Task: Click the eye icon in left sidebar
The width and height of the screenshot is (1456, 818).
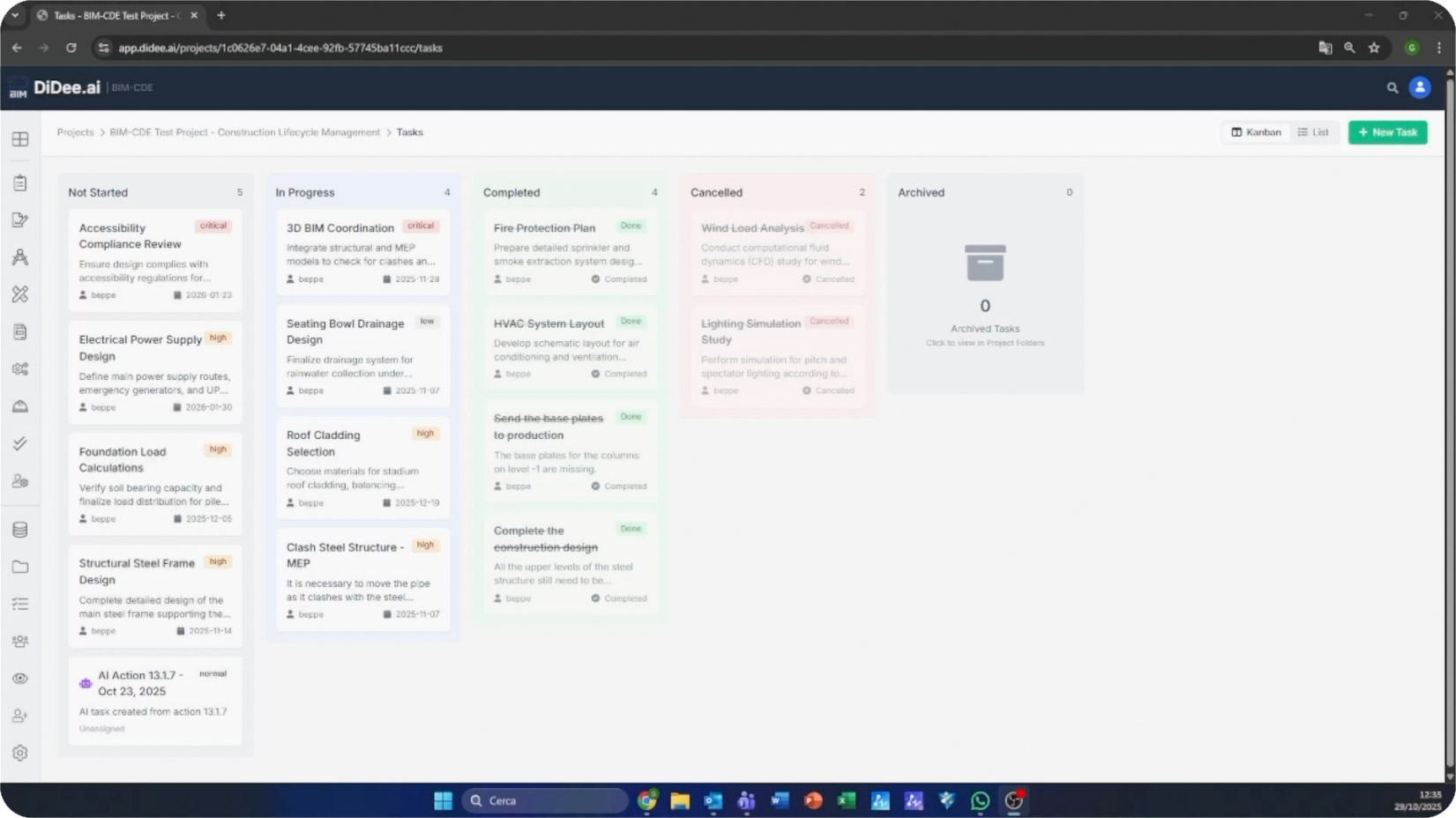Action: [x=20, y=679]
